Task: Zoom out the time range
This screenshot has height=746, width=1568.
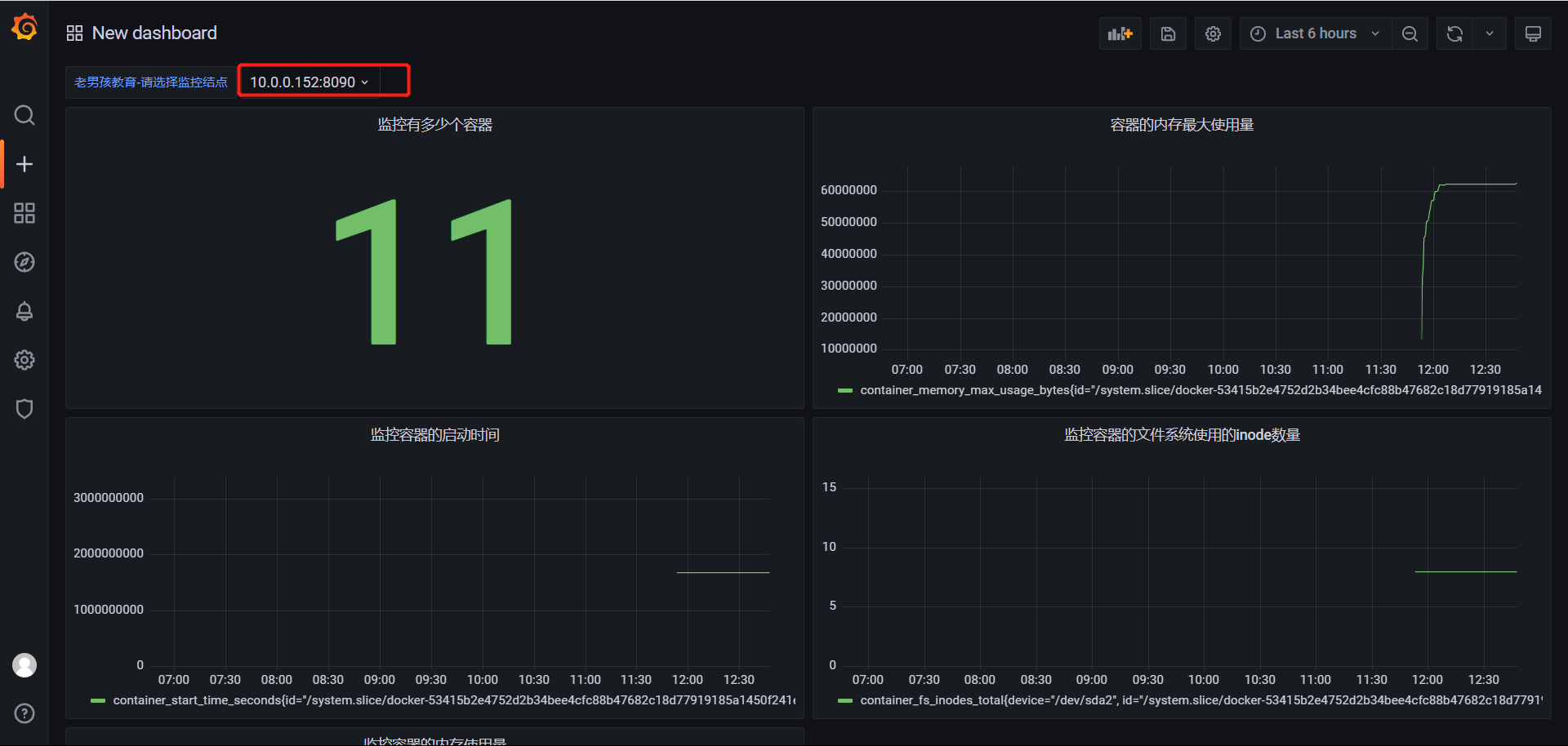Action: point(1410,33)
